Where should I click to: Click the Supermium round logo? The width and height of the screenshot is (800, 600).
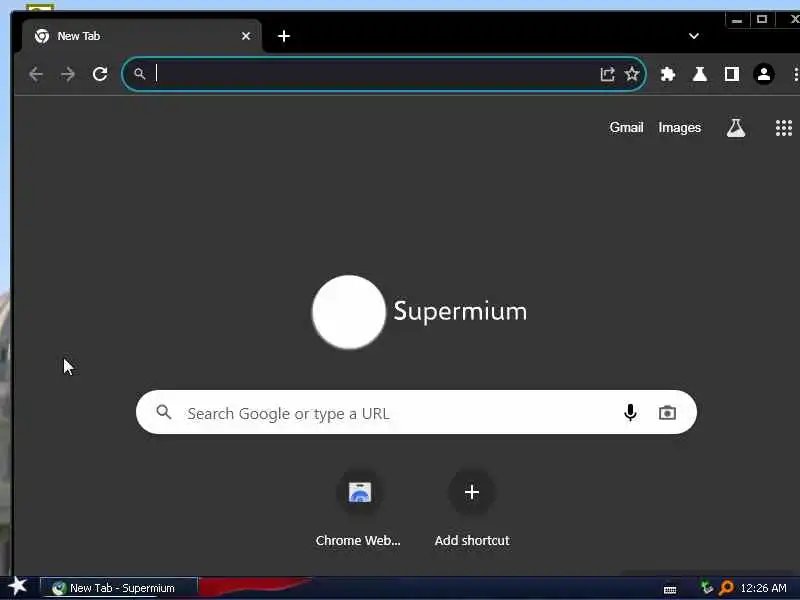pyautogui.click(x=349, y=312)
